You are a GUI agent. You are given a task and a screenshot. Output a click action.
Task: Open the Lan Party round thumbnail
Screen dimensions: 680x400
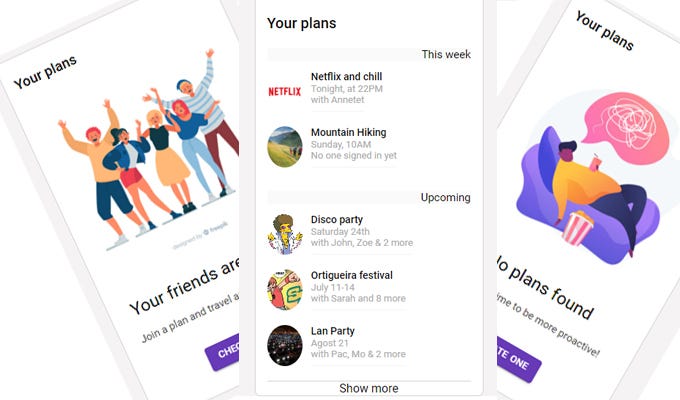tap(284, 345)
